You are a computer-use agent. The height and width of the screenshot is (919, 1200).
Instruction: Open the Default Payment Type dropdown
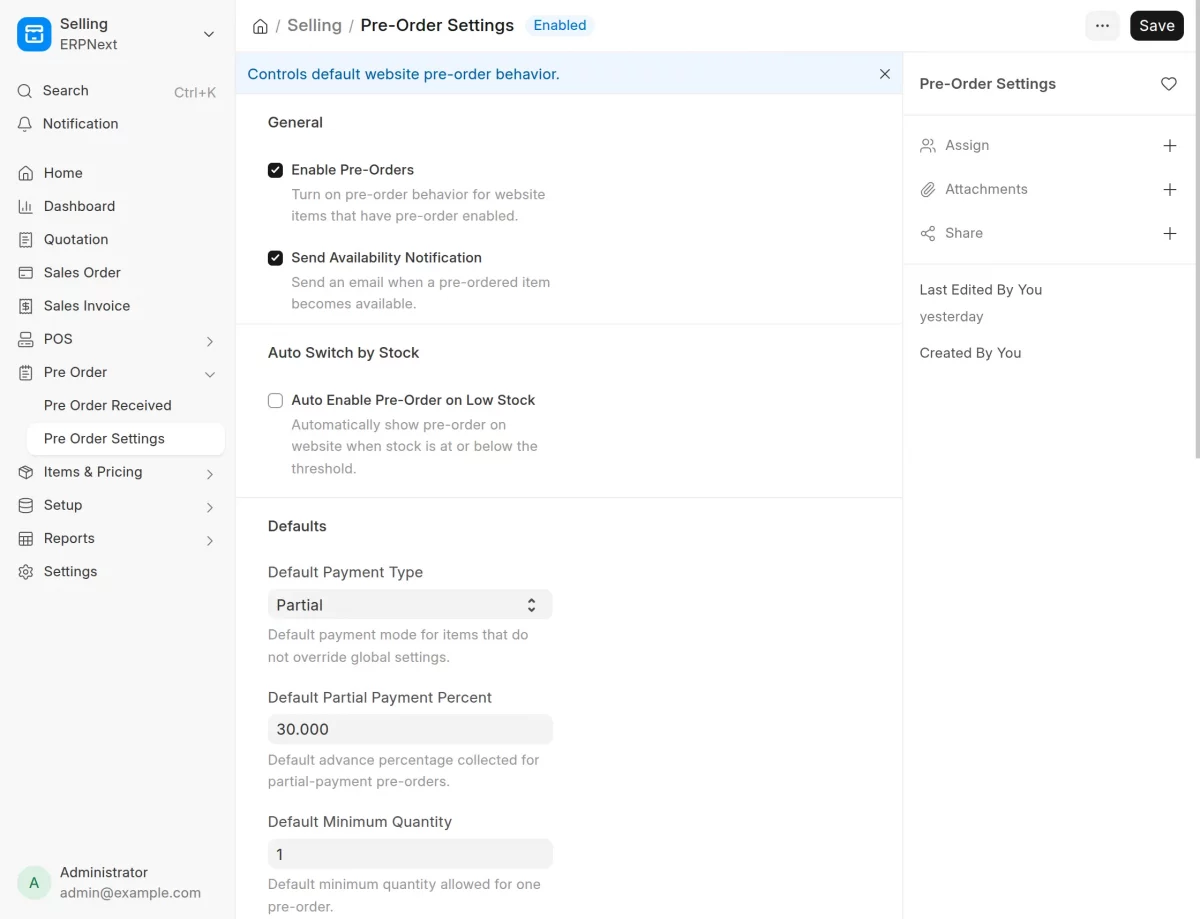coord(410,605)
